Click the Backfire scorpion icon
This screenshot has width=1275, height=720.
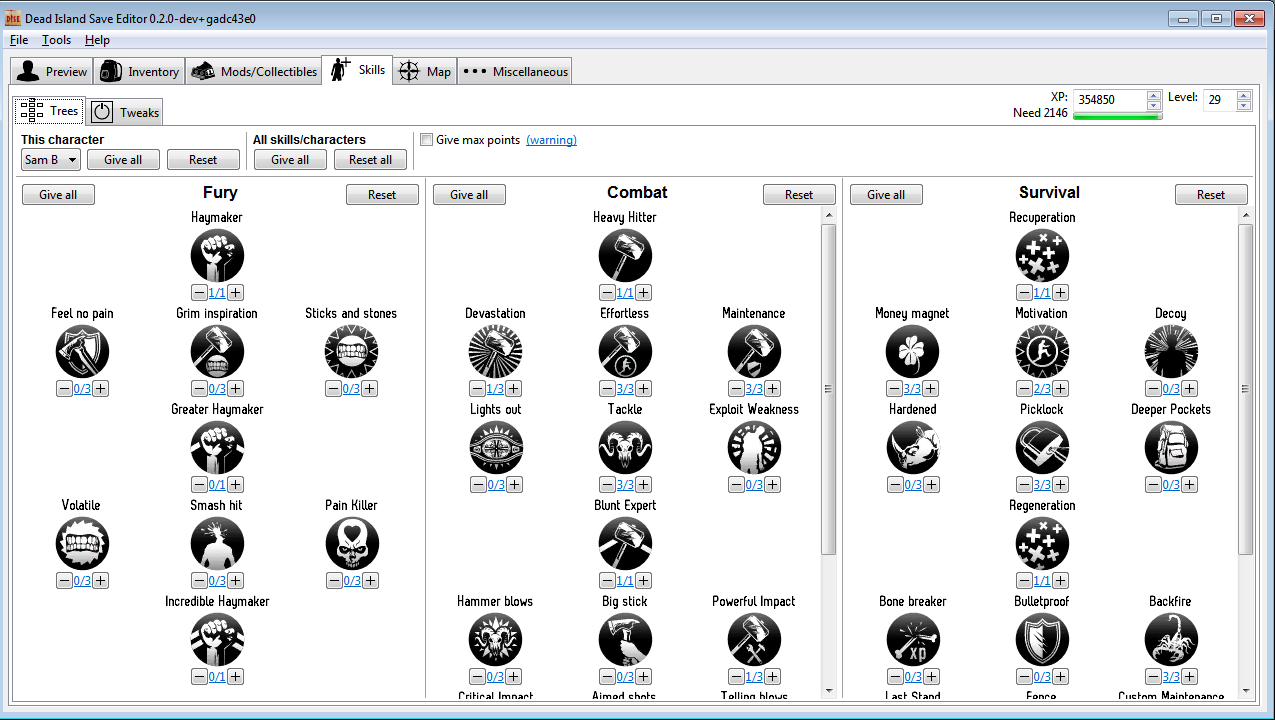[1171, 639]
